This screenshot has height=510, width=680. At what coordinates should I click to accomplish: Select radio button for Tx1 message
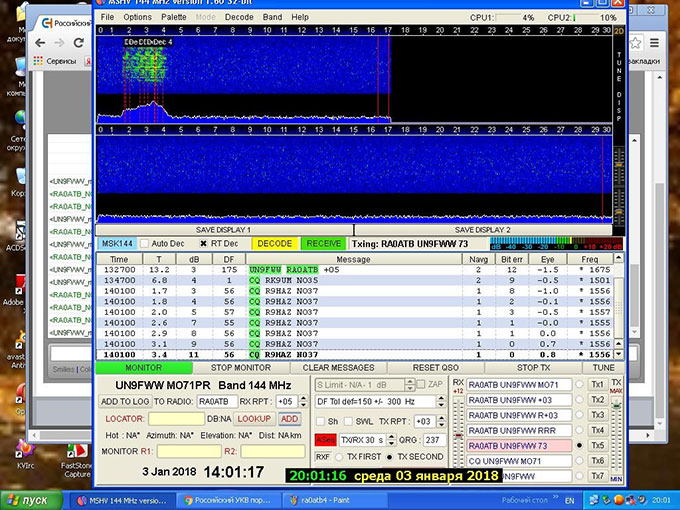pyautogui.click(x=579, y=385)
